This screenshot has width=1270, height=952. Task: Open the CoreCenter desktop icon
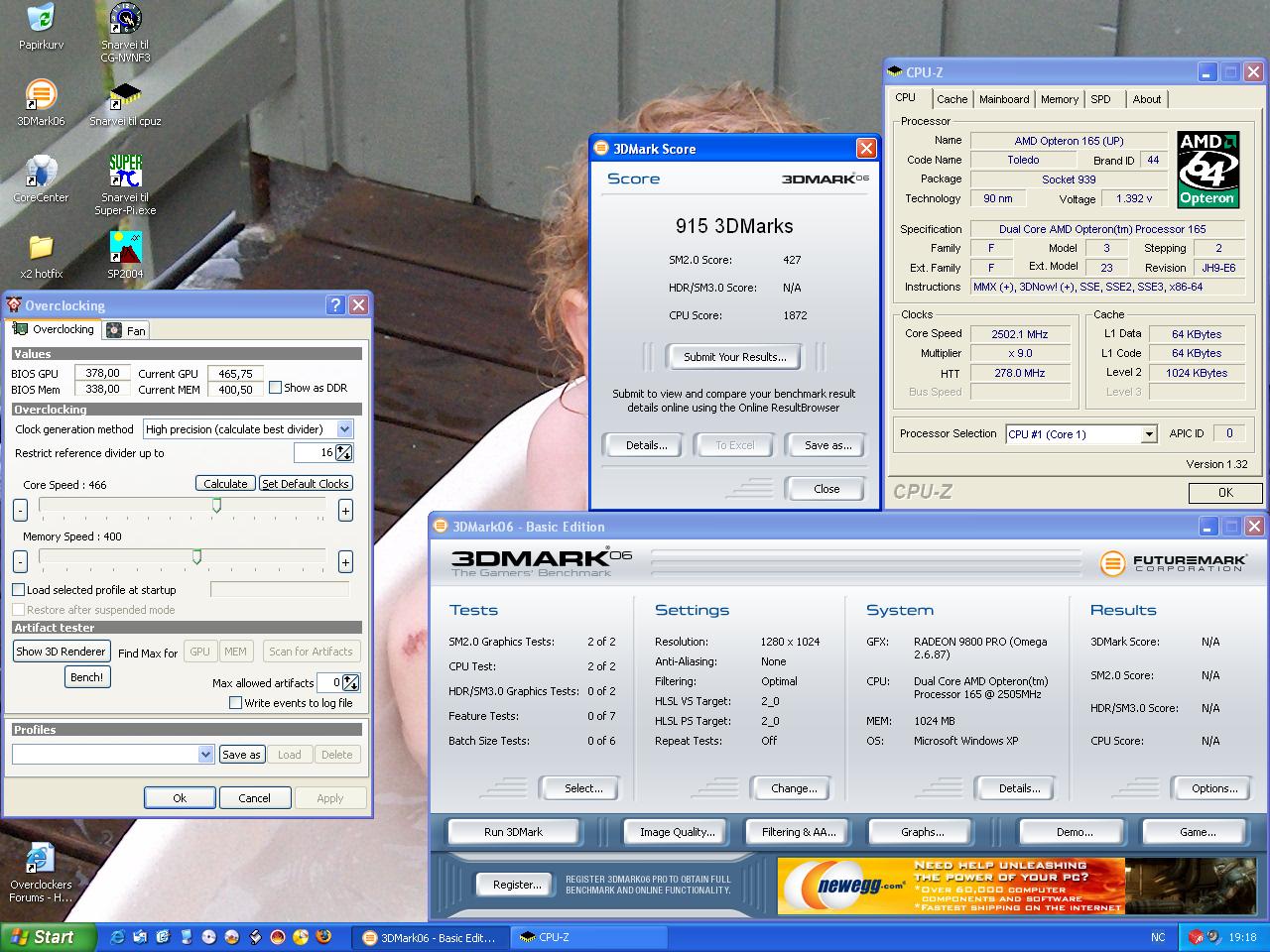[41, 173]
